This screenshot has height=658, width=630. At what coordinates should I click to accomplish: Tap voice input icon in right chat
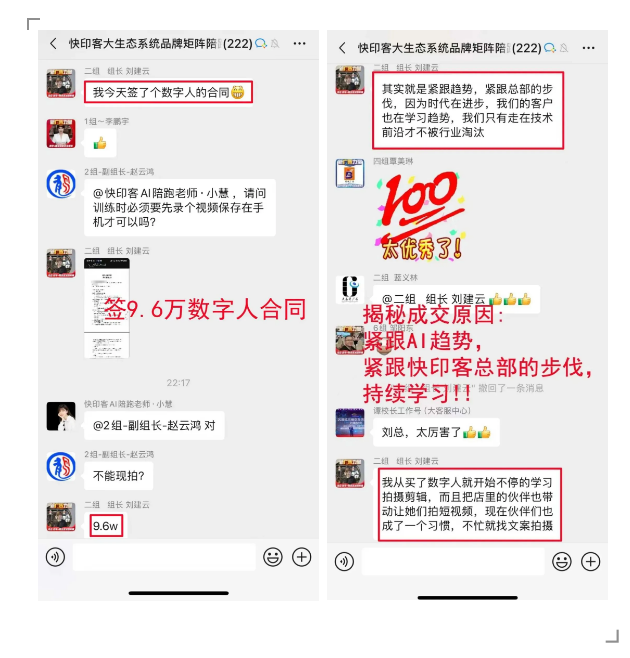(344, 561)
